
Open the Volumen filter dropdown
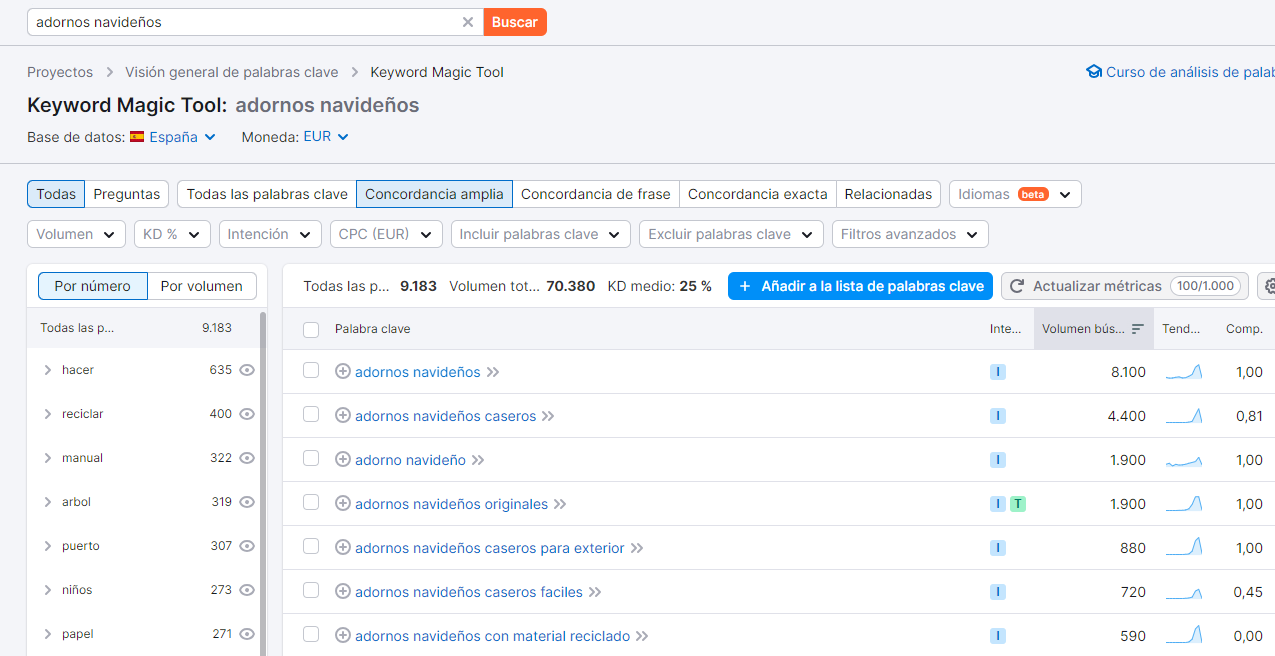pos(76,234)
